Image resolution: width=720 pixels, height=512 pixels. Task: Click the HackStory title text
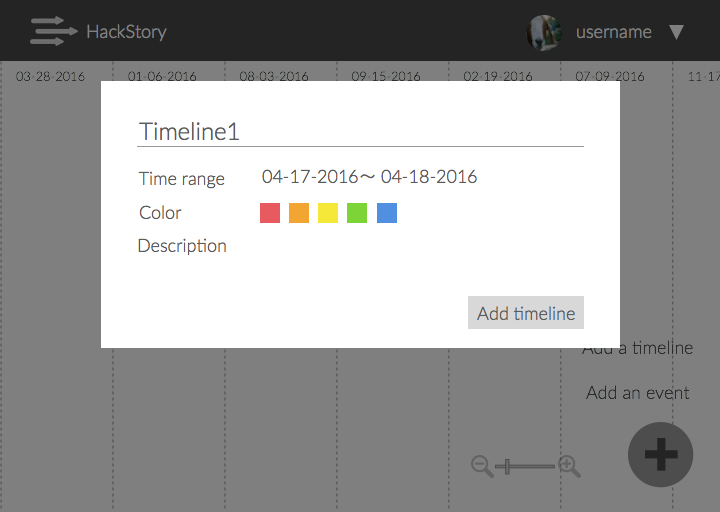126,32
